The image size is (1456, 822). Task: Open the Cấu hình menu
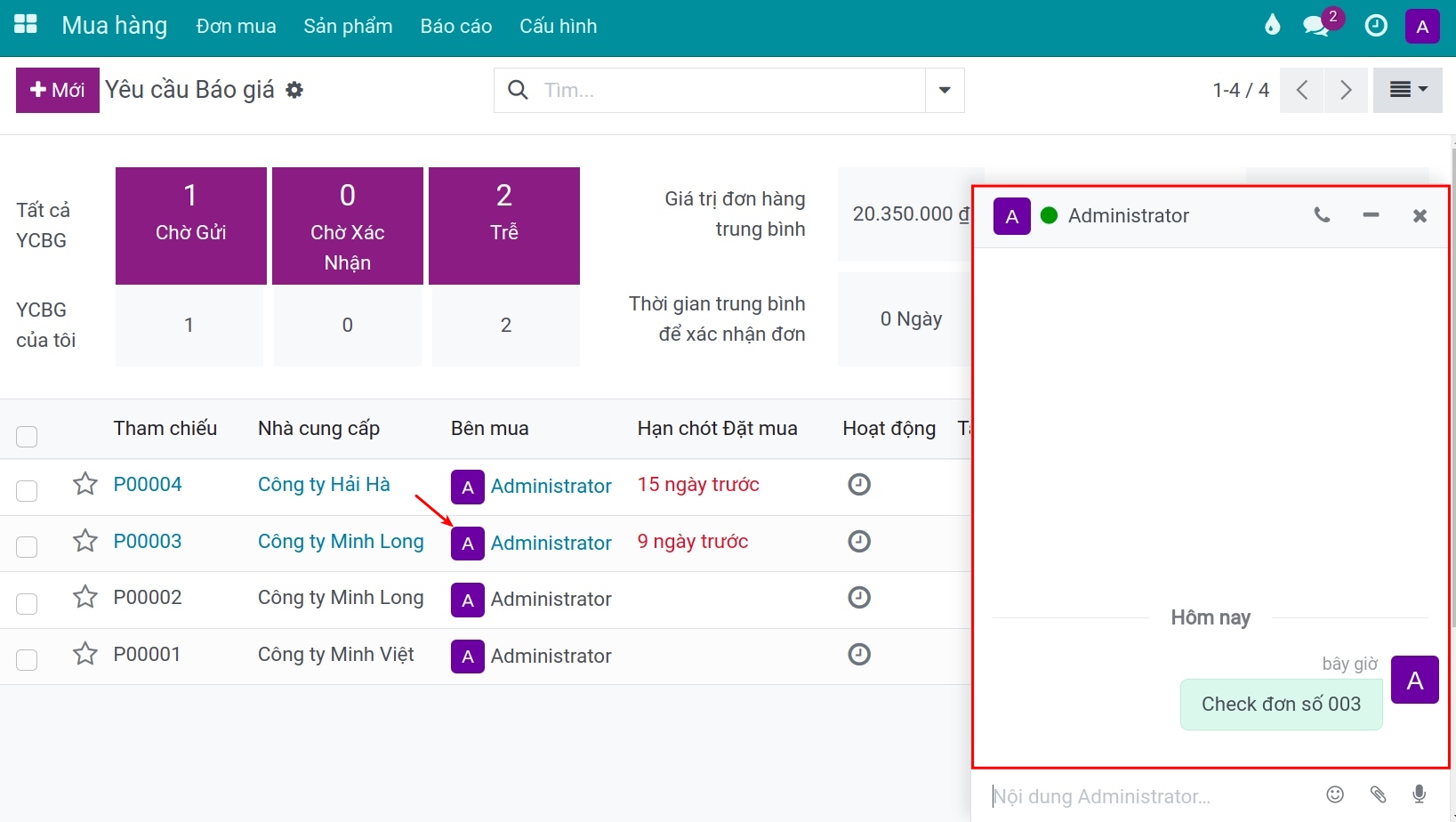(x=559, y=27)
